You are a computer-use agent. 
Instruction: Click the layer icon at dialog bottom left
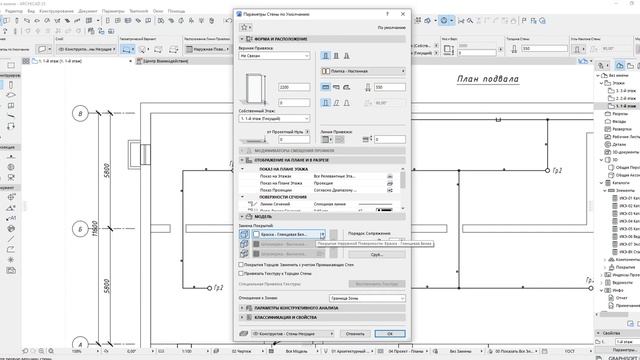point(244,333)
